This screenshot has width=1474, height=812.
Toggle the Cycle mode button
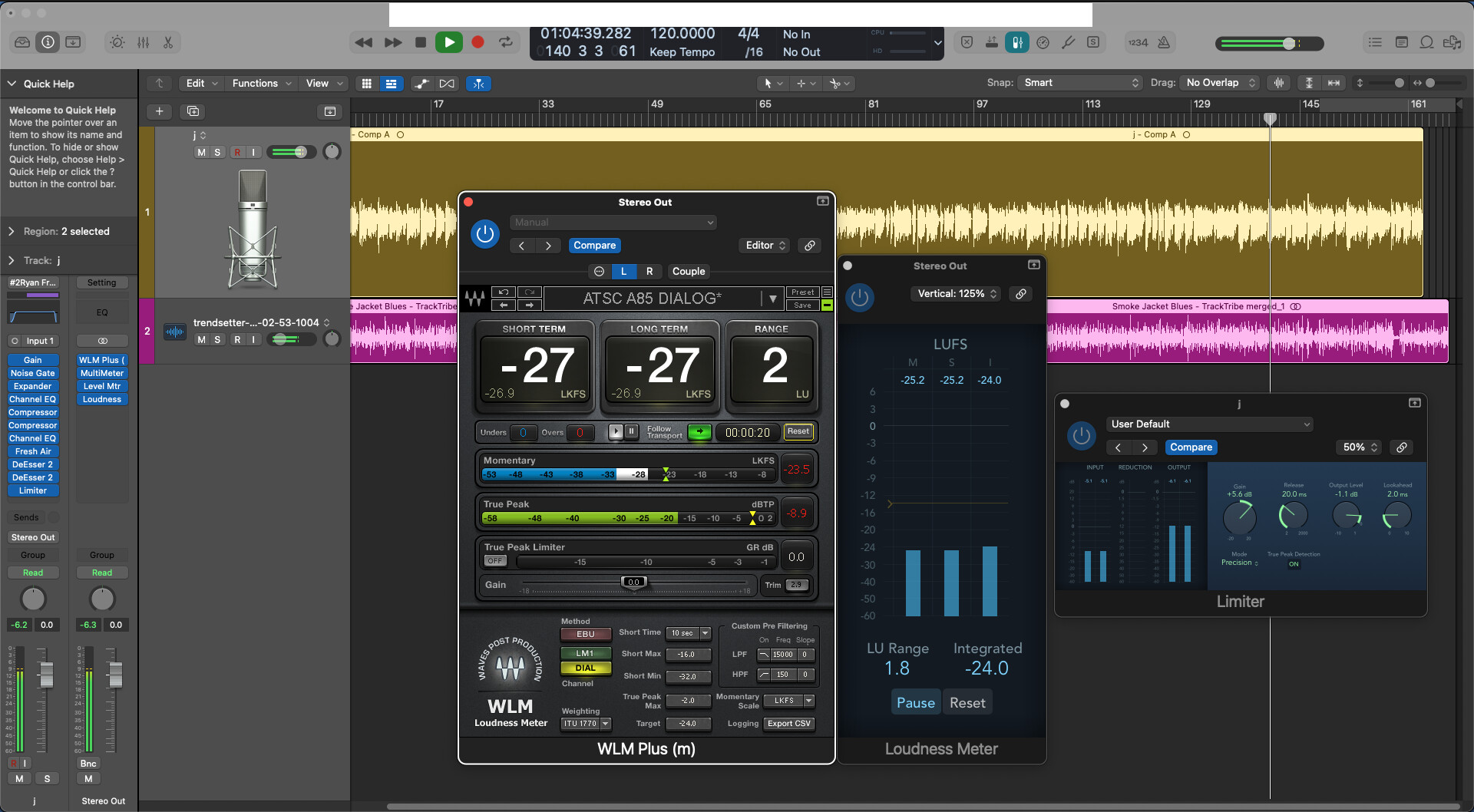506,42
